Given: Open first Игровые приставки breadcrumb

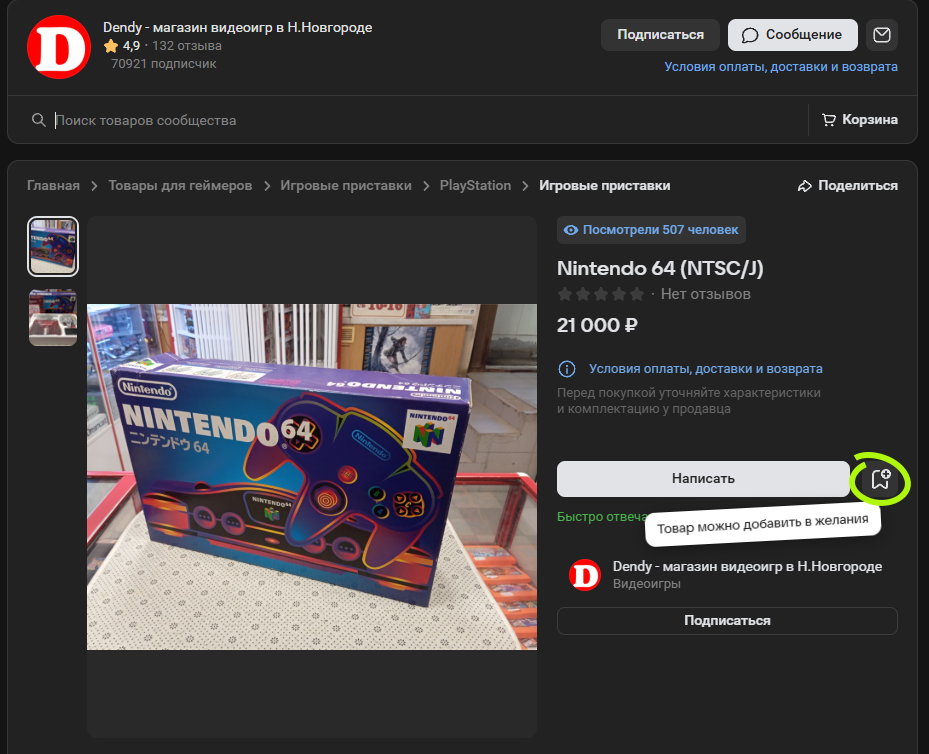Looking at the screenshot, I should [x=345, y=186].
